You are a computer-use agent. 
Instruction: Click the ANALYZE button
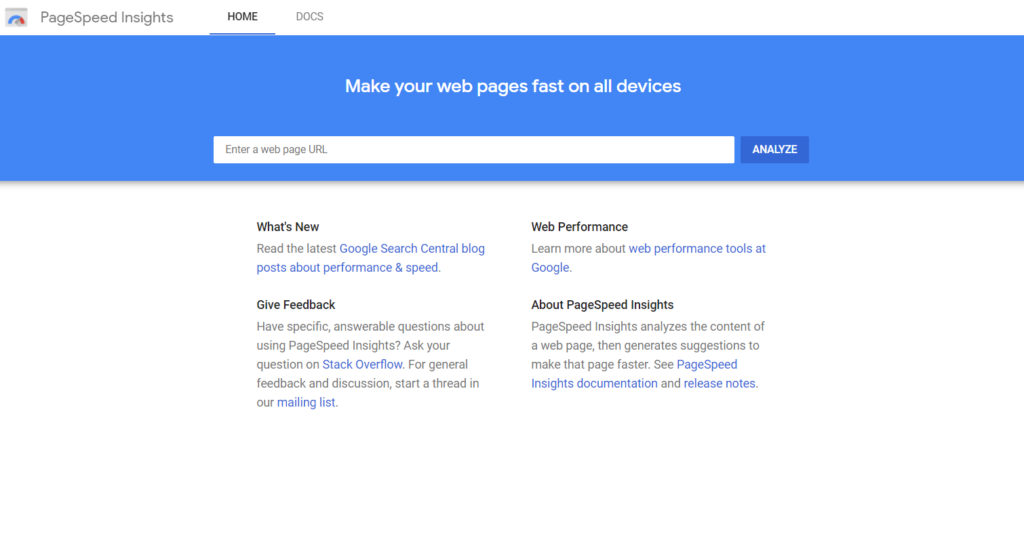point(775,150)
